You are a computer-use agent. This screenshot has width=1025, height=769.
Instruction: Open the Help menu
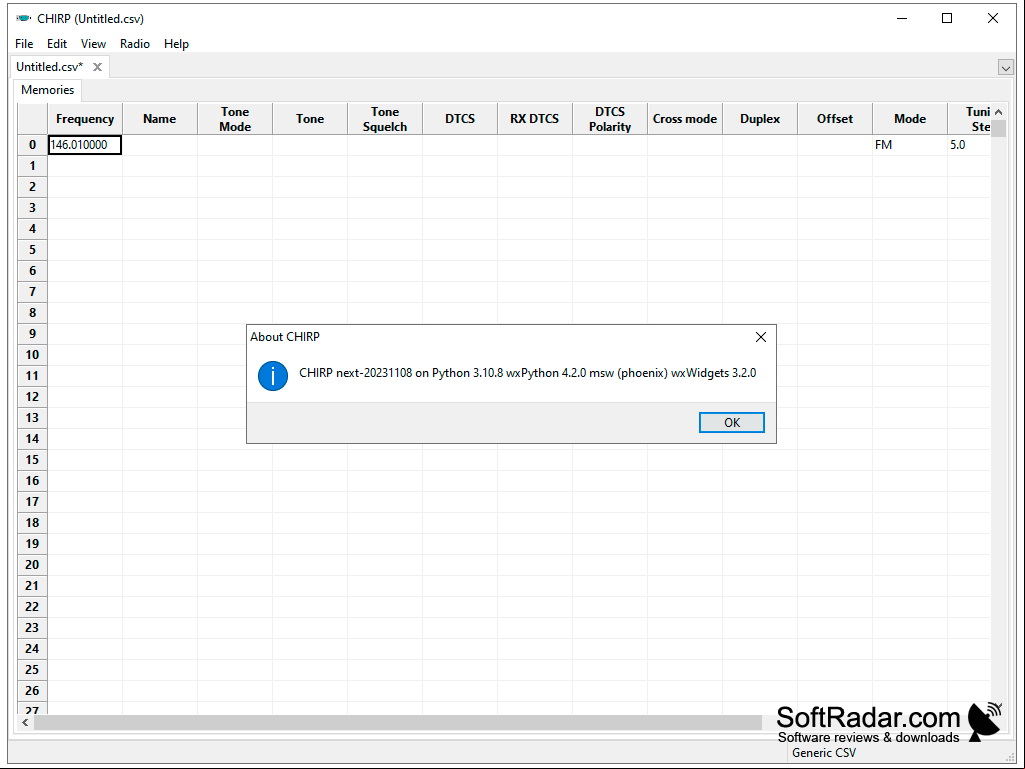pyautogui.click(x=176, y=44)
